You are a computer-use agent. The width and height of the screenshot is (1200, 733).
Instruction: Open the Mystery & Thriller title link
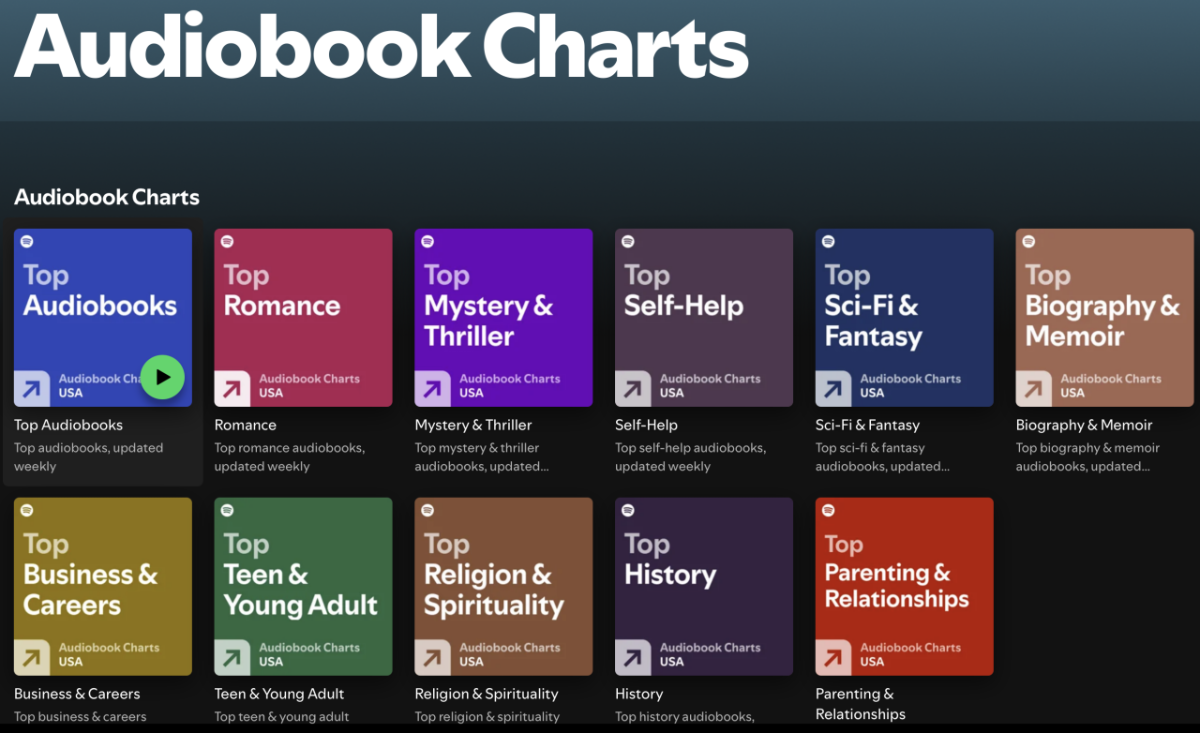click(x=473, y=425)
